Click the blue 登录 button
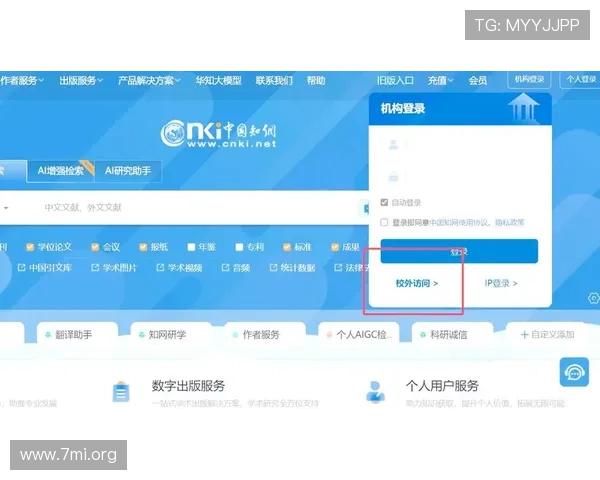 (x=459, y=251)
